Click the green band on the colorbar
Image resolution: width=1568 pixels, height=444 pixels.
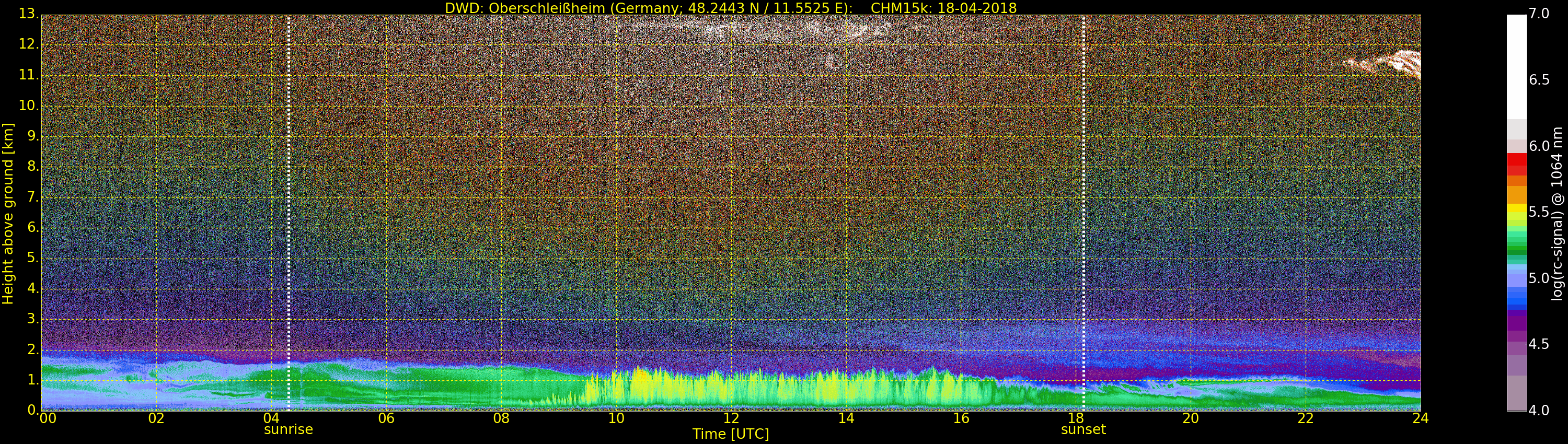coord(1516,243)
